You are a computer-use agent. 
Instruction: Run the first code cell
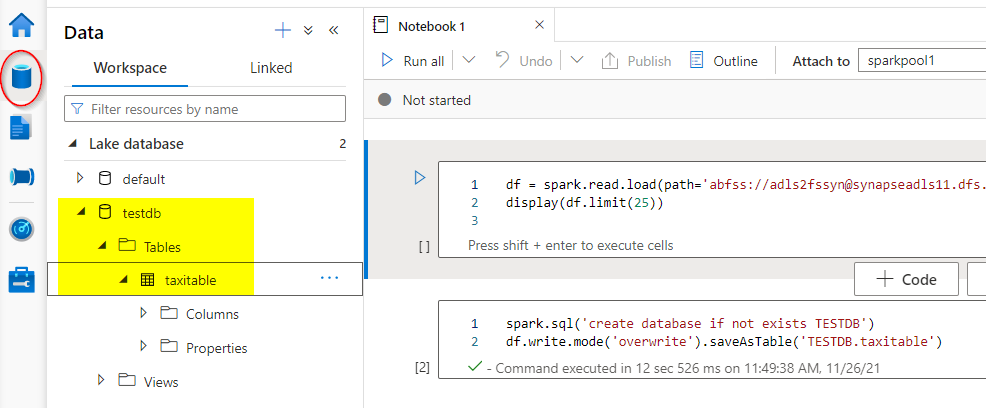420,178
